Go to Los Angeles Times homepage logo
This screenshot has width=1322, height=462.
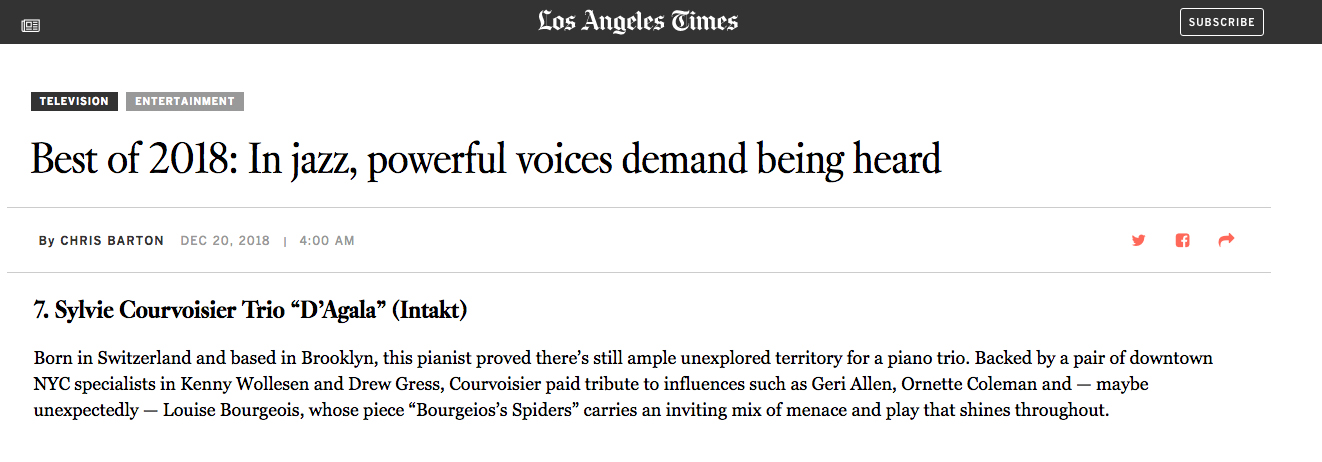point(638,21)
